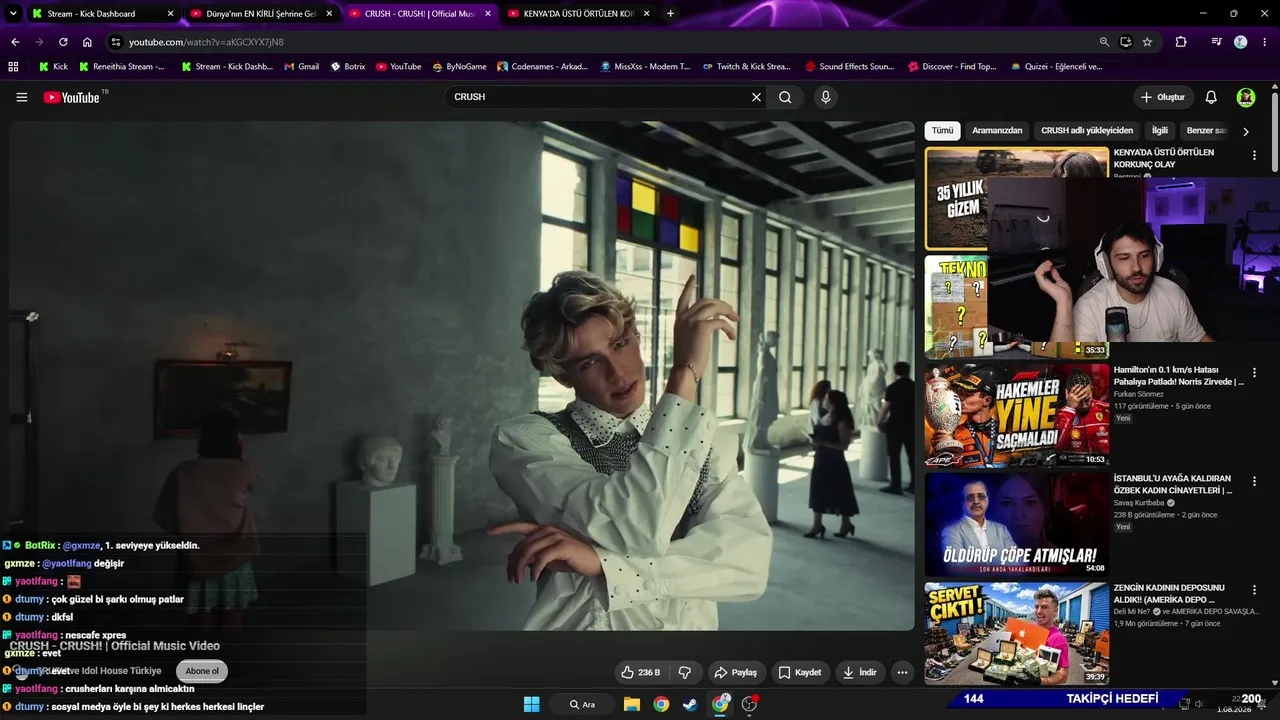Open the ByNoGame bookmark

(459, 67)
